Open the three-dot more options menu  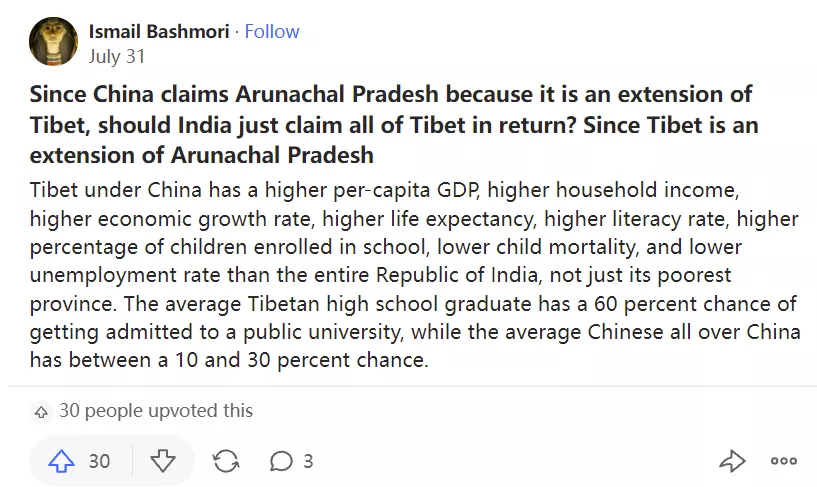[x=783, y=461]
